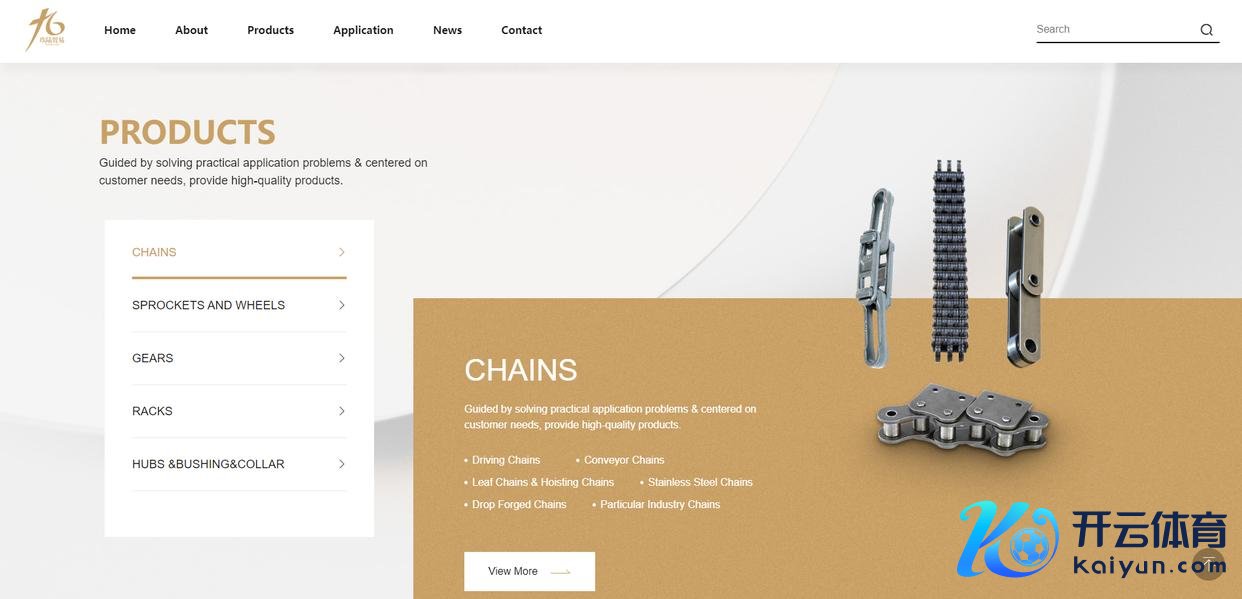The width and height of the screenshot is (1242, 599).
Task: Open the Products menu item
Action: click(x=270, y=30)
